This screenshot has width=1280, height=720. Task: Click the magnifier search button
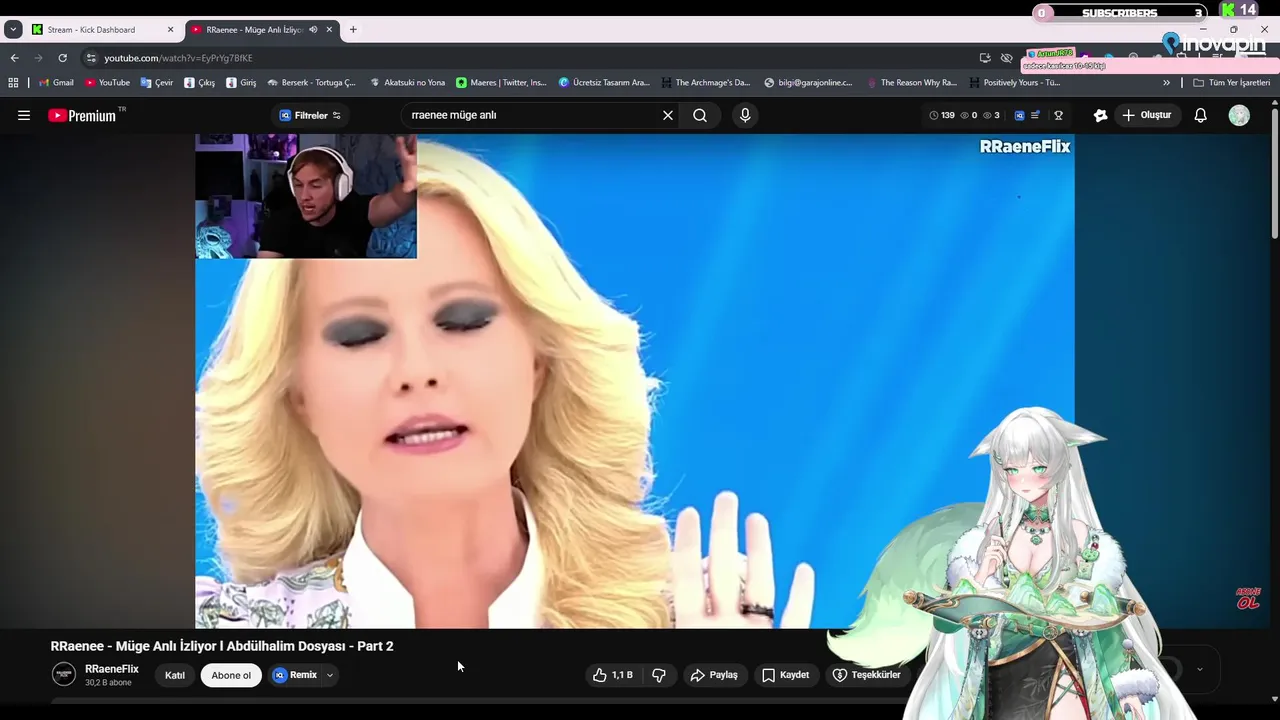700,115
